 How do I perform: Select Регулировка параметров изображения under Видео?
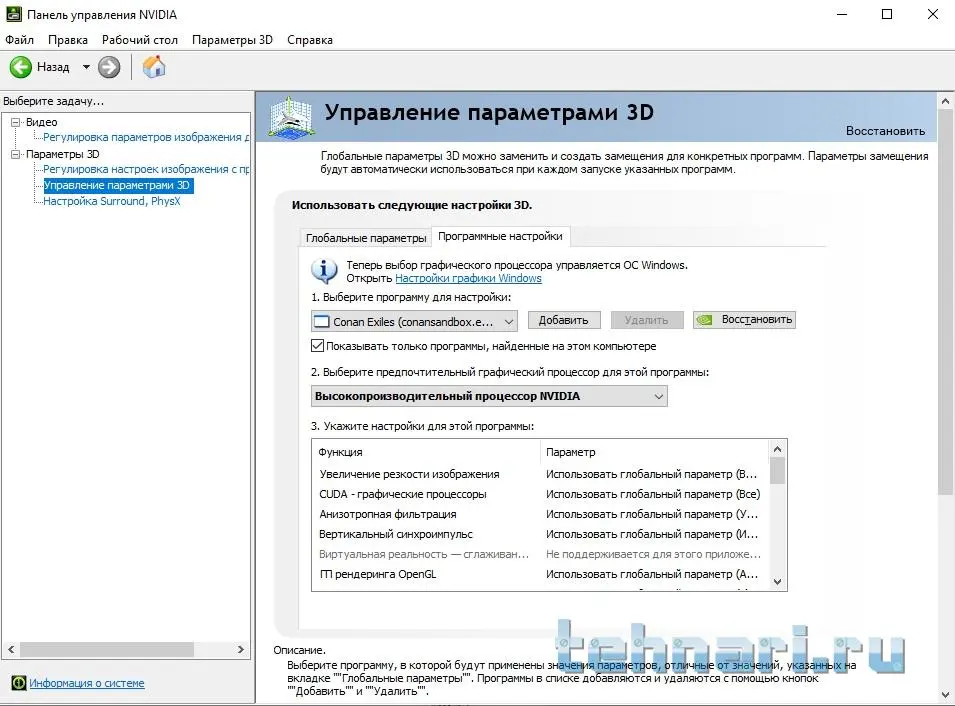tap(146, 137)
